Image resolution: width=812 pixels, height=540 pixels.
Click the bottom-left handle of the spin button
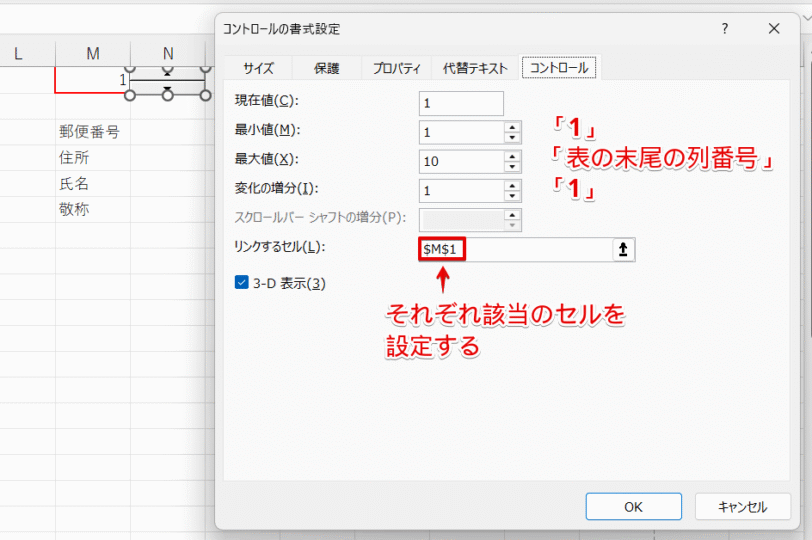tap(129, 95)
